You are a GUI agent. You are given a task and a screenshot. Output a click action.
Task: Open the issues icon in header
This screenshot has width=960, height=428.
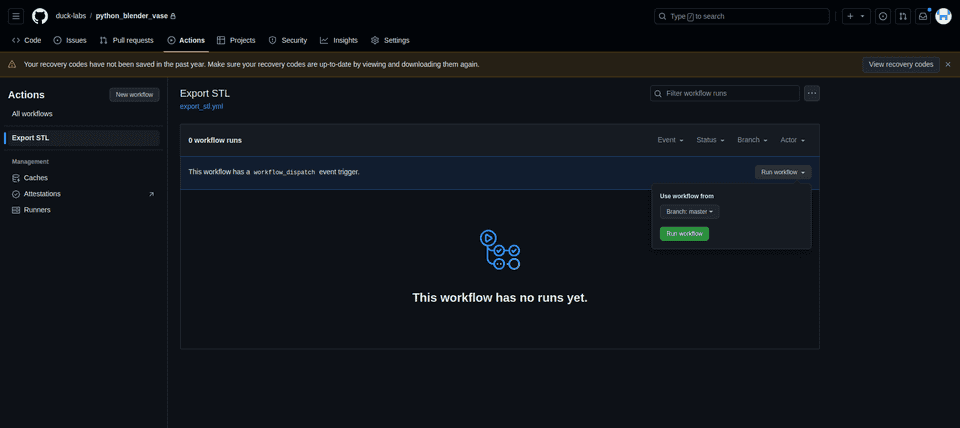[x=883, y=16]
